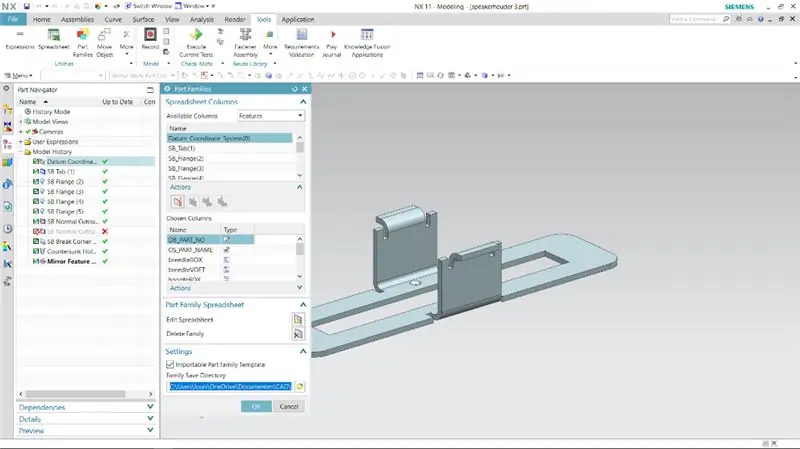Open the Expressions tool
The height and width of the screenshot is (449, 800).
click(20, 39)
